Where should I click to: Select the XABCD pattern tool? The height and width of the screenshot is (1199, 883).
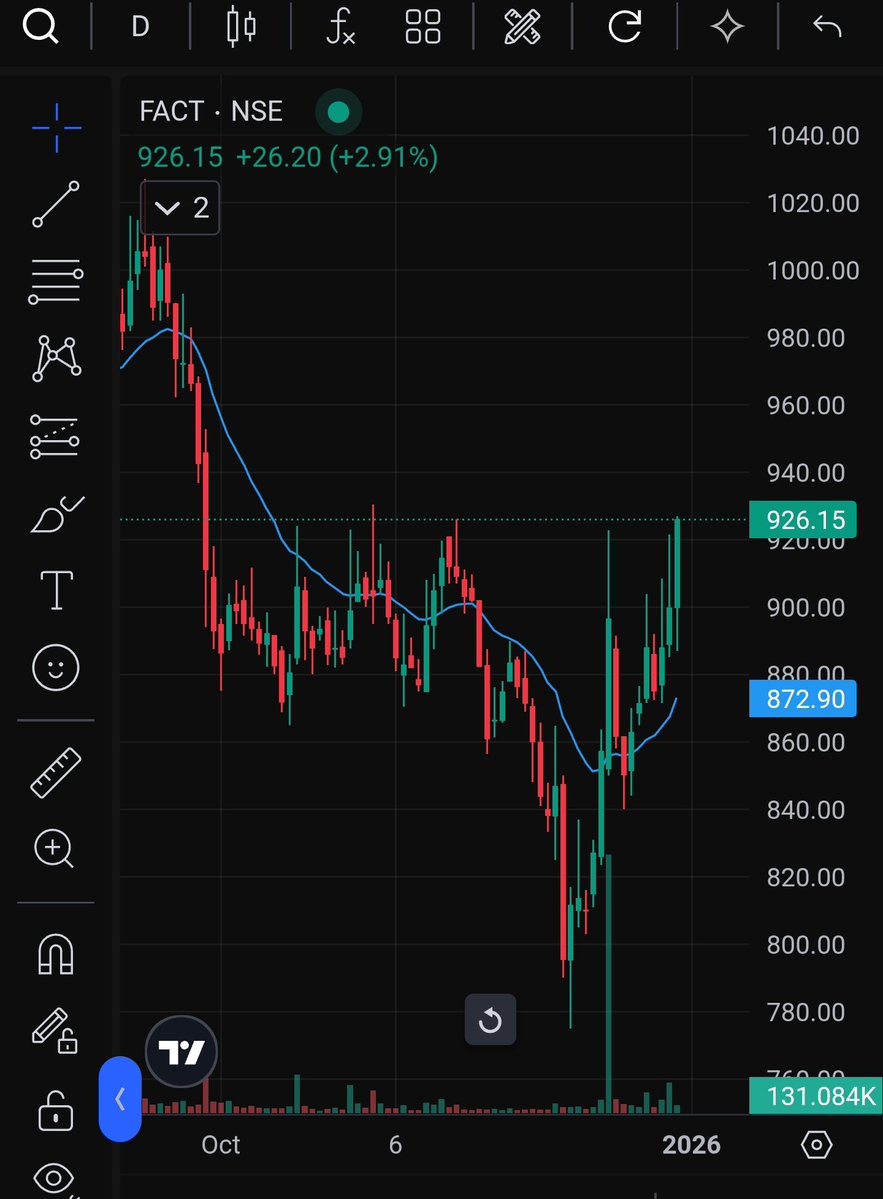click(x=57, y=358)
